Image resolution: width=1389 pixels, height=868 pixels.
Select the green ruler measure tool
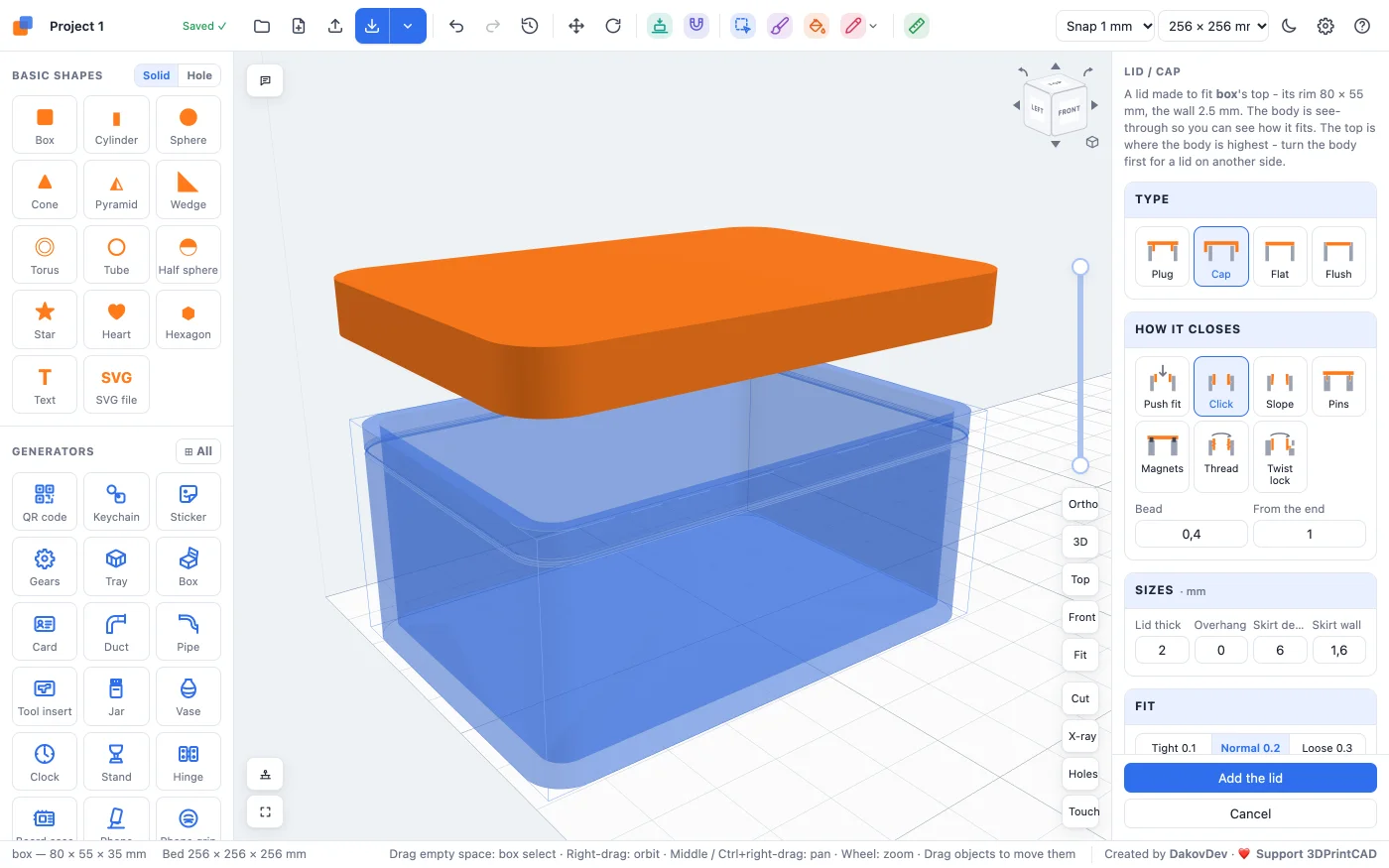pos(917,26)
